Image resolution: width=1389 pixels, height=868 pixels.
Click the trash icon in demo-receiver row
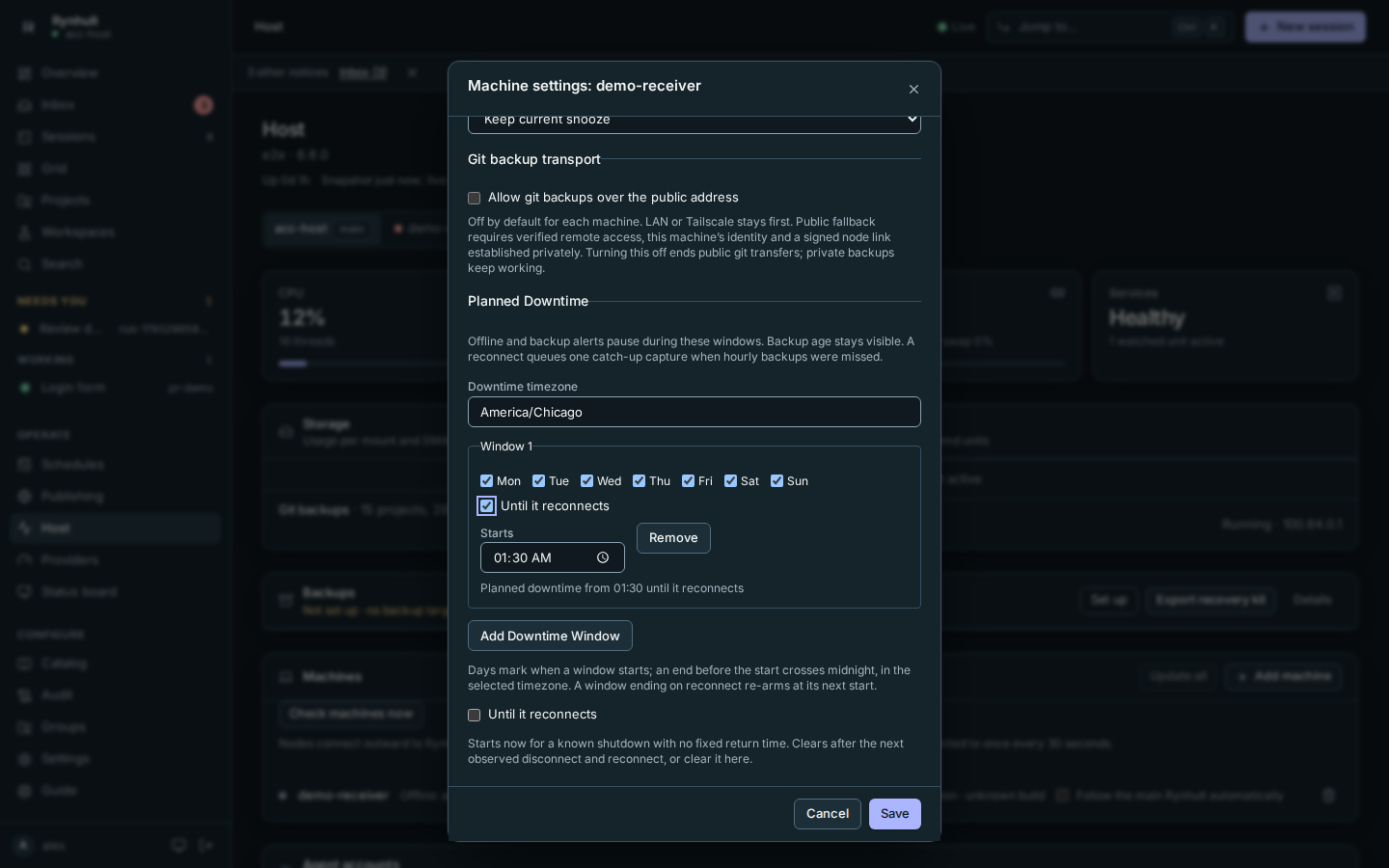(1328, 796)
